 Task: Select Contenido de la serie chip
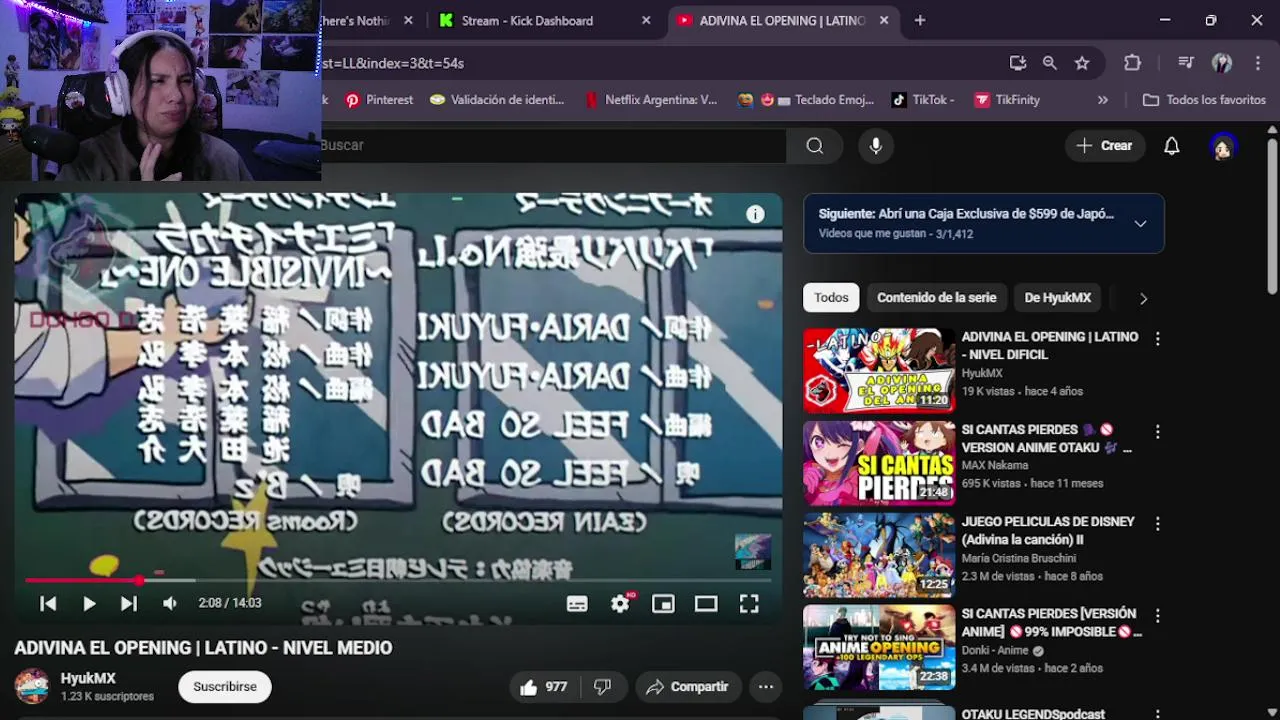click(937, 298)
